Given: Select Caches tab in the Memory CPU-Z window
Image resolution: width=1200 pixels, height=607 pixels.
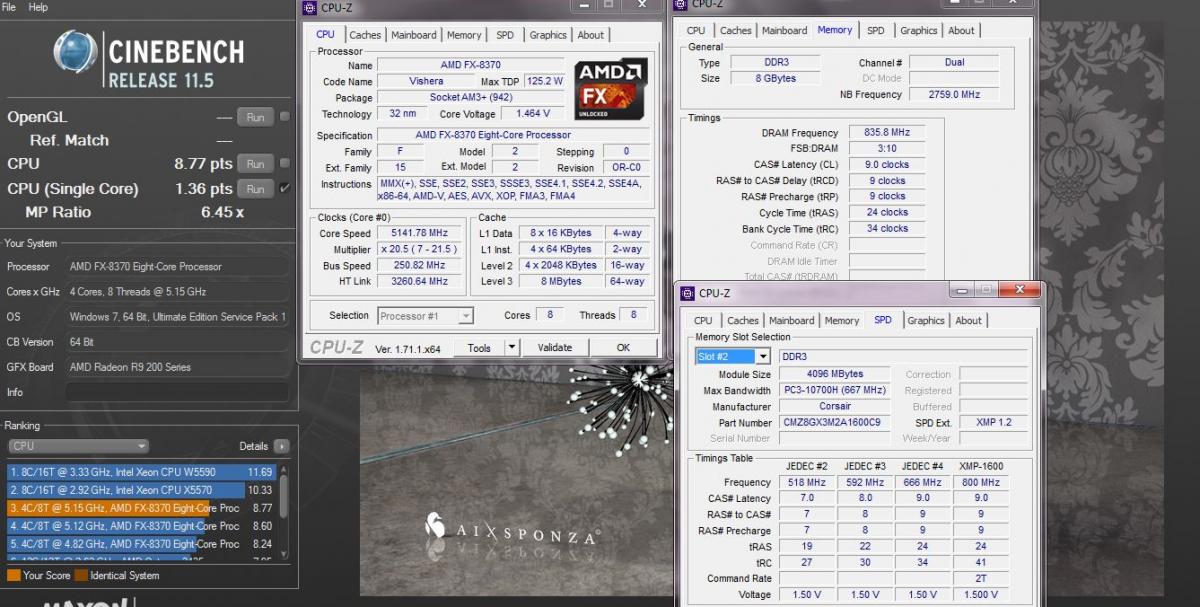Looking at the screenshot, I should click(x=736, y=31).
